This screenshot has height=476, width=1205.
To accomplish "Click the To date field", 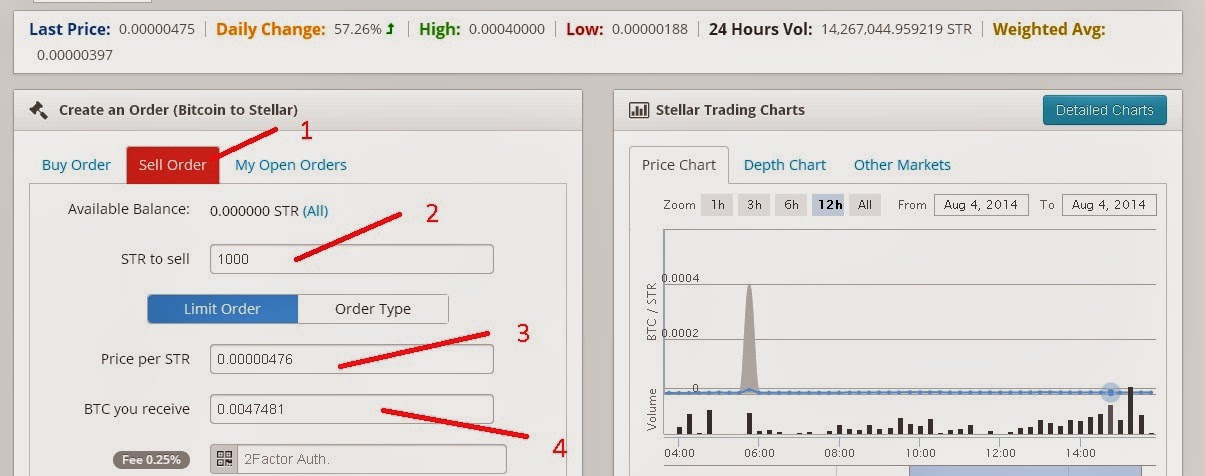I will coord(1109,205).
